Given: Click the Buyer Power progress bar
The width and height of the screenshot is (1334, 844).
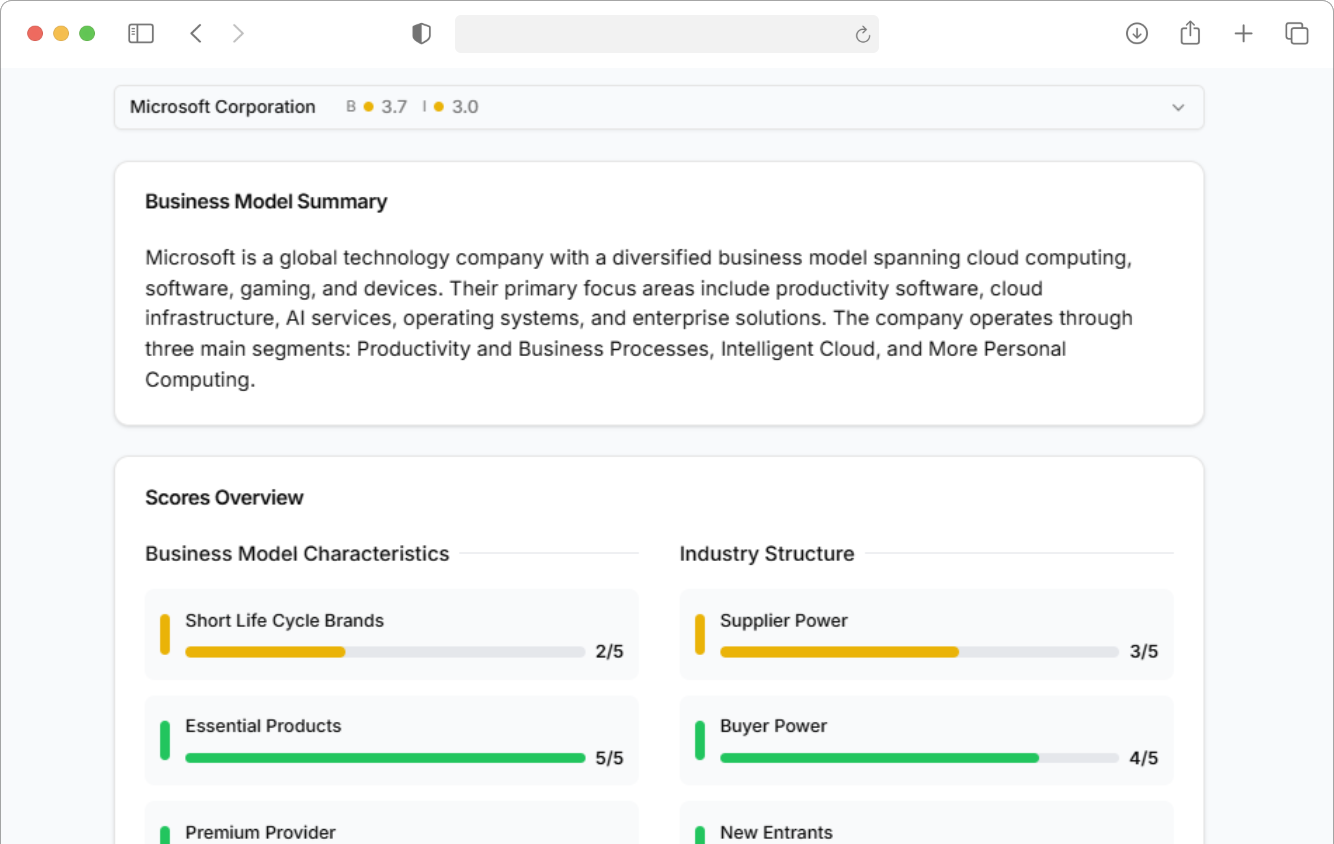Looking at the screenshot, I should 919,758.
